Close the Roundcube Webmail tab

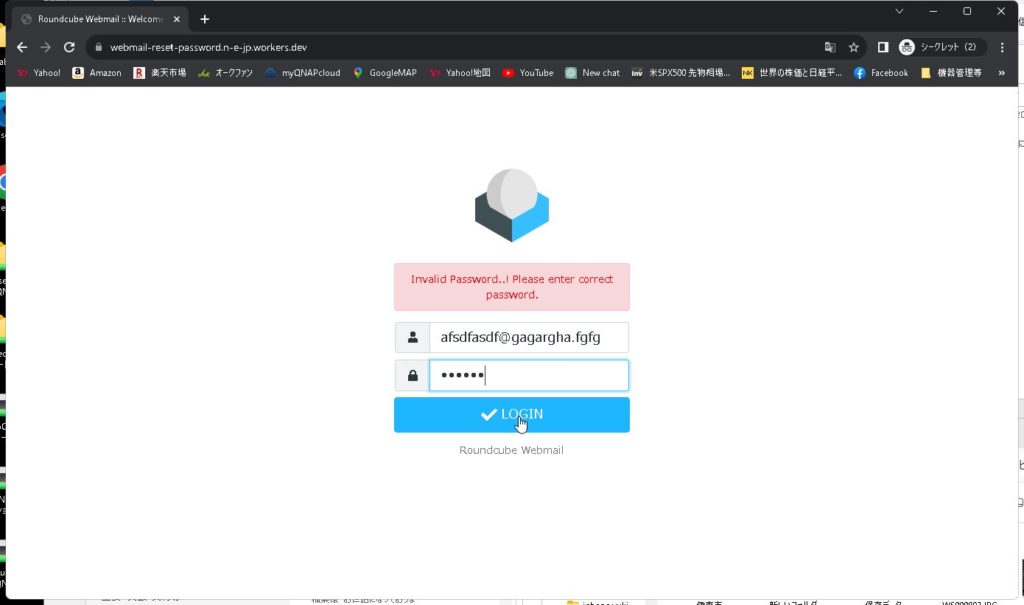tap(177, 19)
